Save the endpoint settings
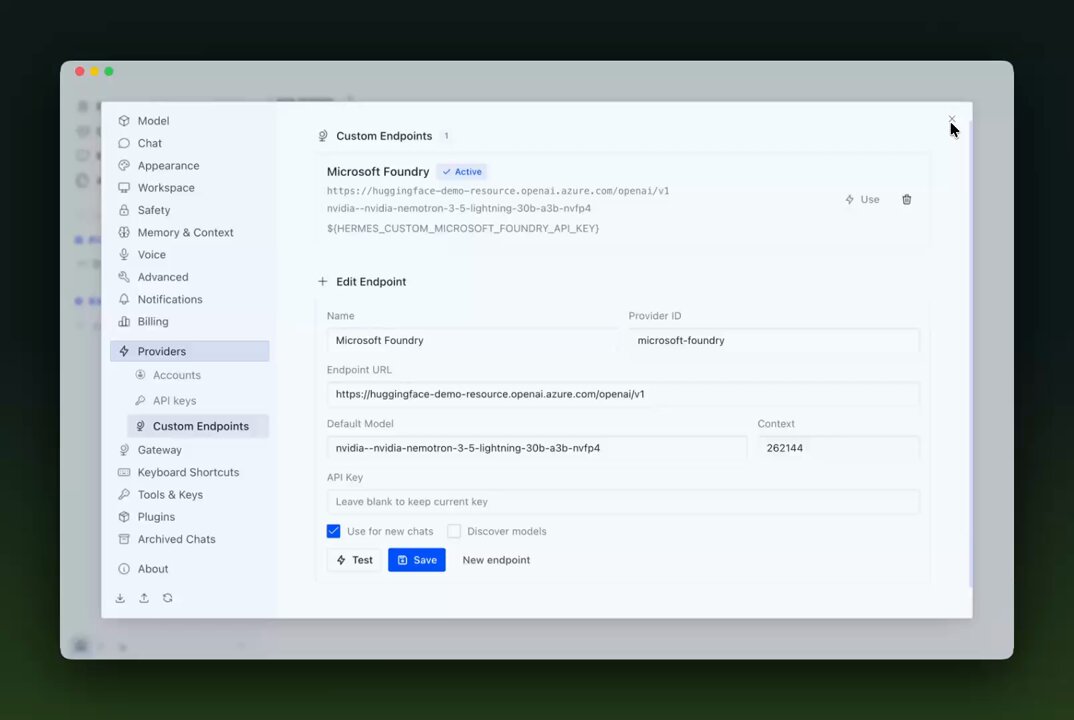The height and width of the screenshot is (720, 1074). pos(416,560)
